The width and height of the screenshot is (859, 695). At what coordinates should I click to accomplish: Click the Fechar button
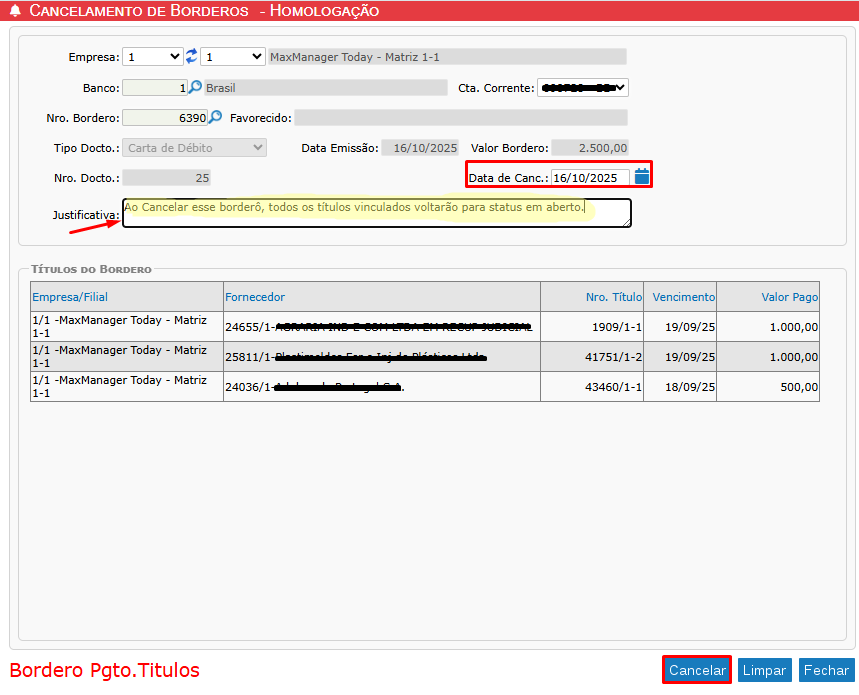(826, 670)
